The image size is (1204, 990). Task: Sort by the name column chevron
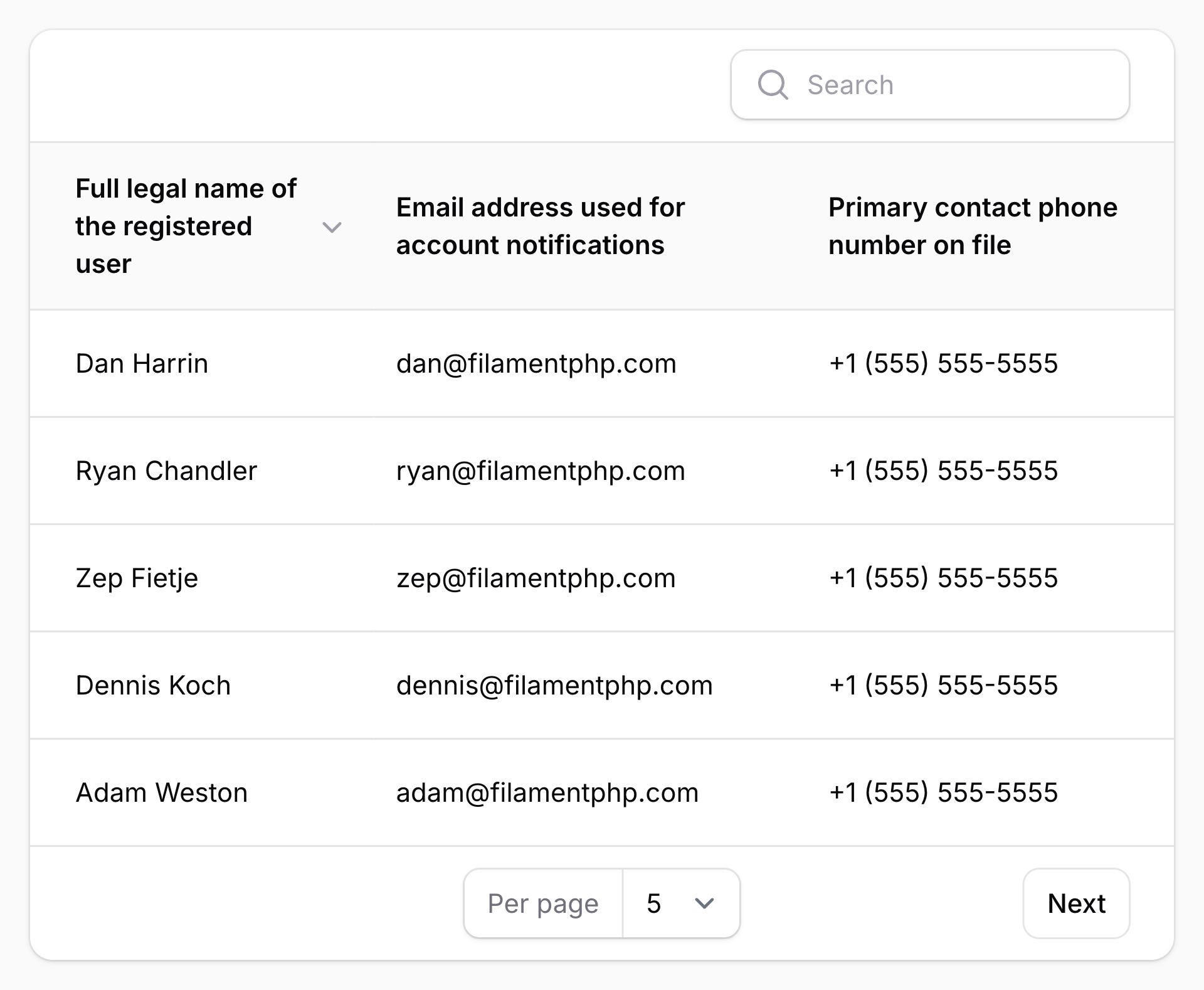point(332,226)
